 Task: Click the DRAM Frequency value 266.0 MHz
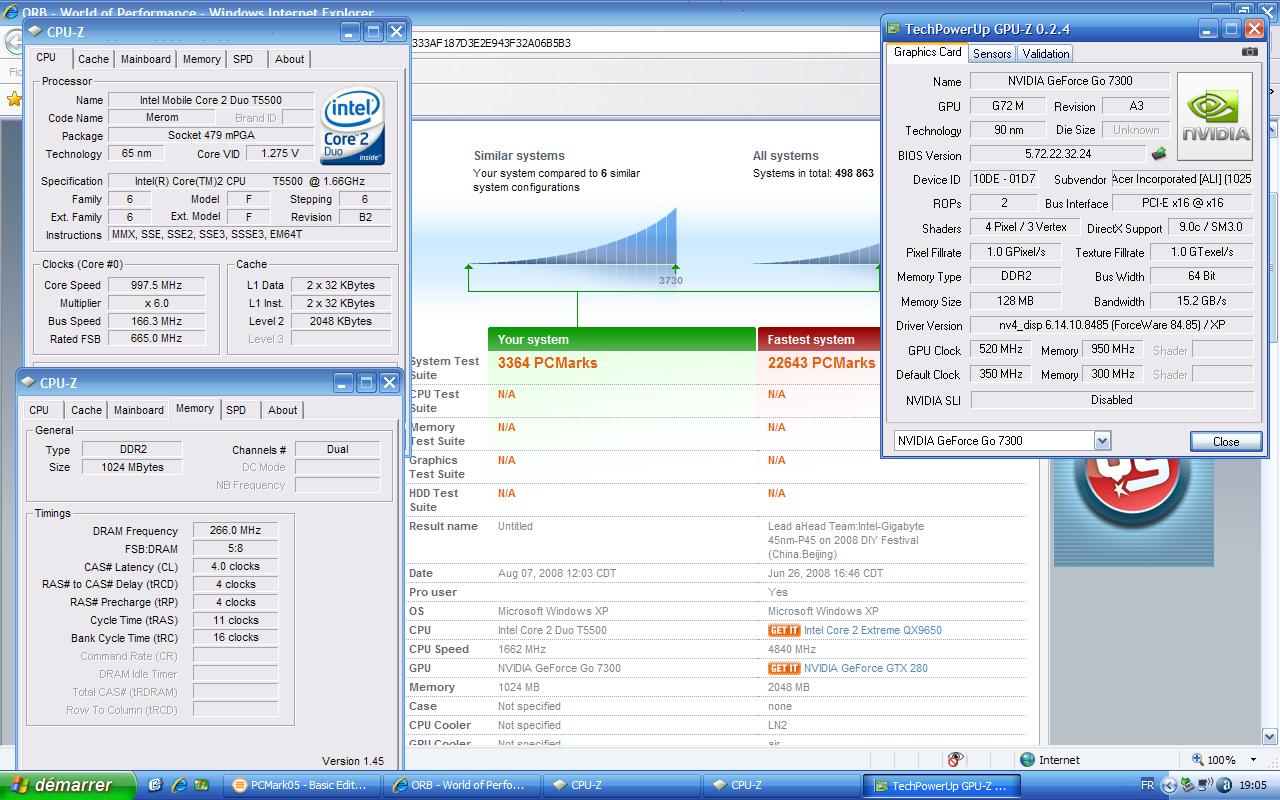pos(235,531)
